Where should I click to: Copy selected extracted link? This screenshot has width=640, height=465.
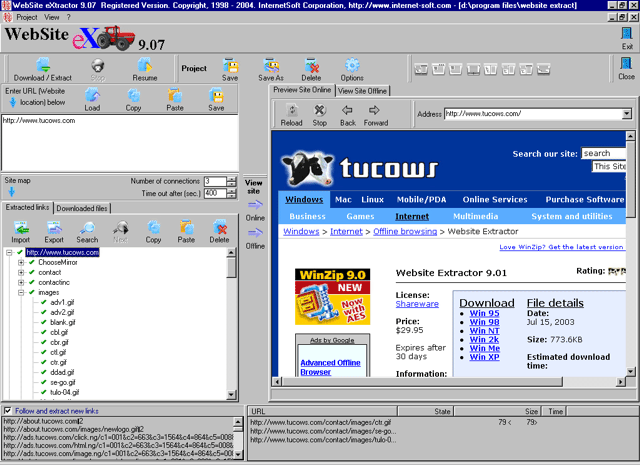click(153, 232)
